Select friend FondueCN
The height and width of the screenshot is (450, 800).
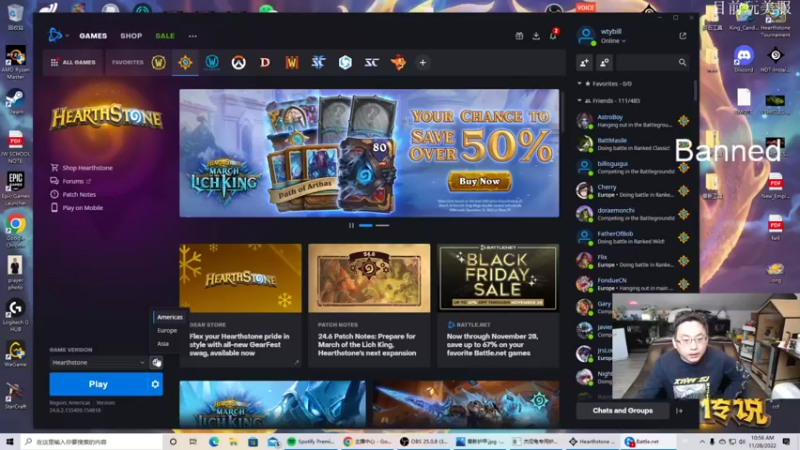[633, 284]
